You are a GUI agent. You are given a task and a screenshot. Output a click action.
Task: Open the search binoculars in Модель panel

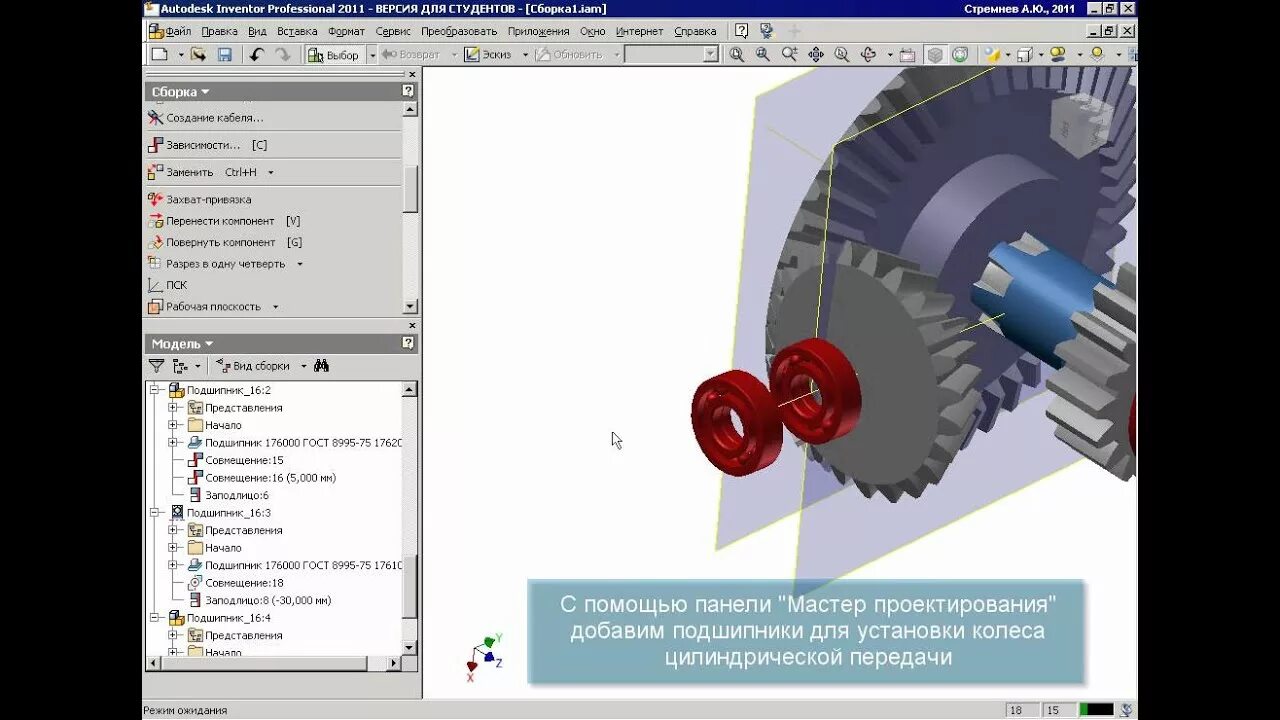pyautogui.click(x=321, y=366)
